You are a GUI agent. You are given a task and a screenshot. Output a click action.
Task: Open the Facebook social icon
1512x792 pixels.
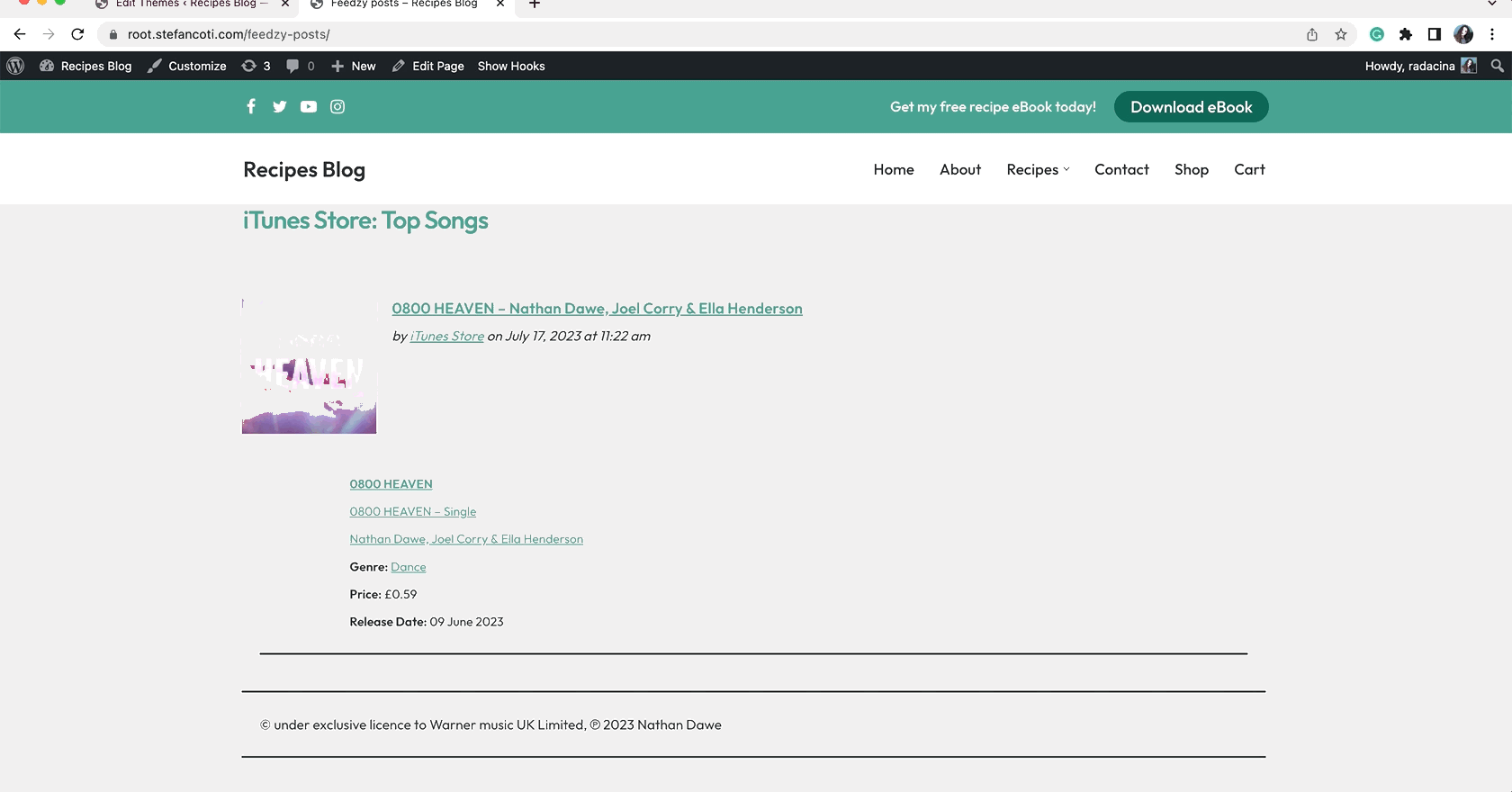pyautogui.click(x=251, y=106)
